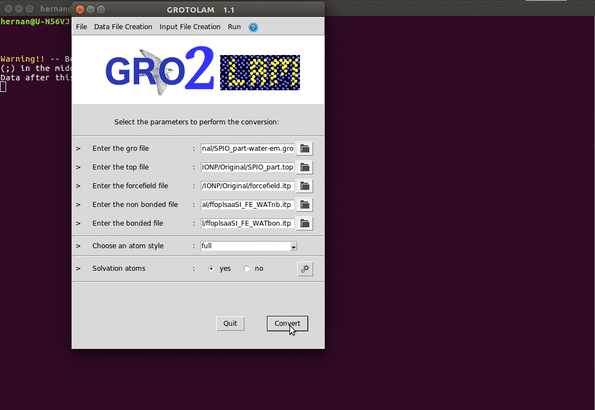Click the gro file path input field
The image size is (595, 410).
(247, 148)
